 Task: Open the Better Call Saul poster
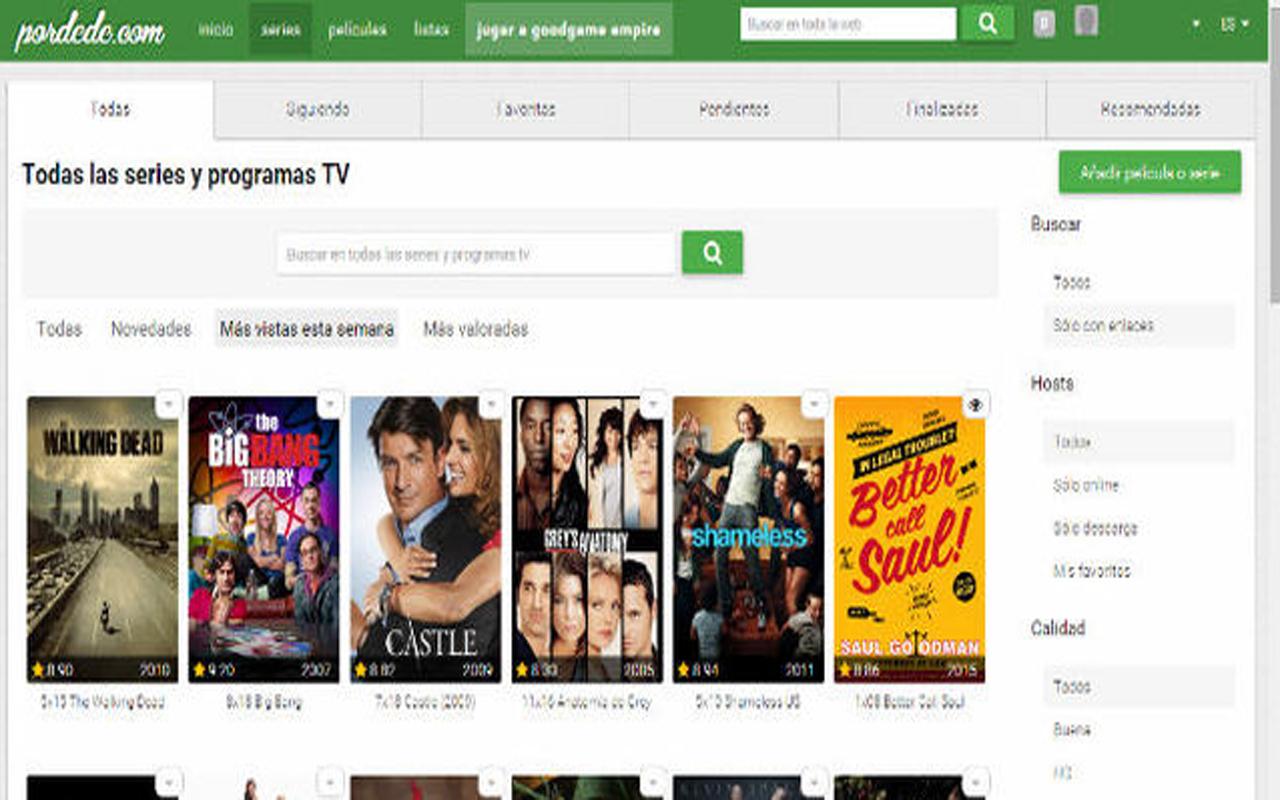[910, 540]
